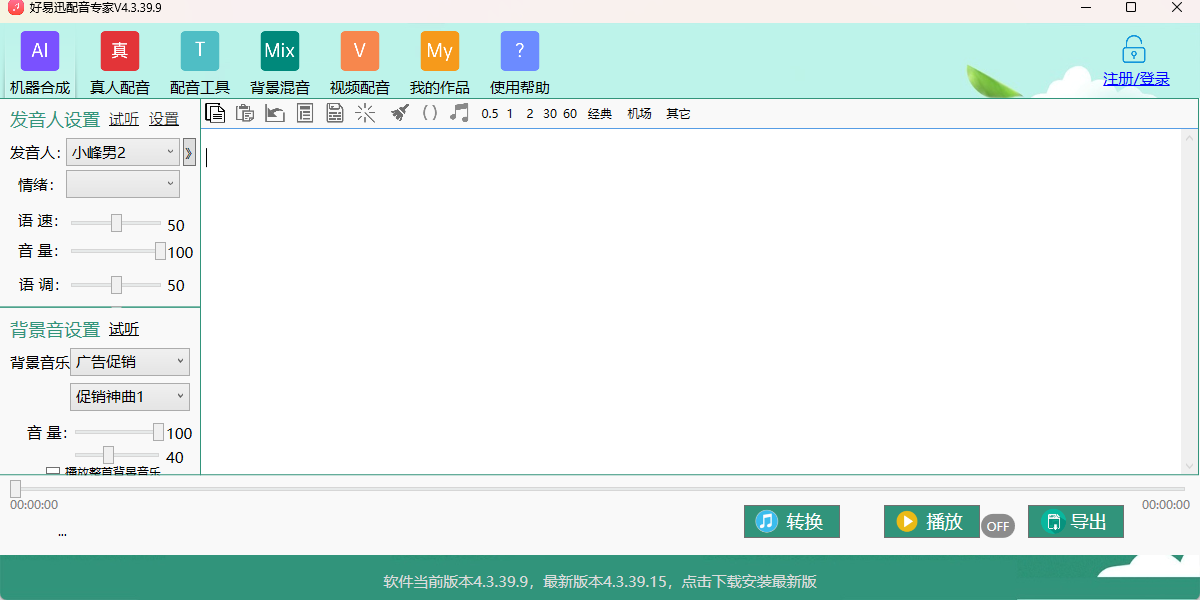Click the undo icon in the toolbar

[x=274, y=113]
